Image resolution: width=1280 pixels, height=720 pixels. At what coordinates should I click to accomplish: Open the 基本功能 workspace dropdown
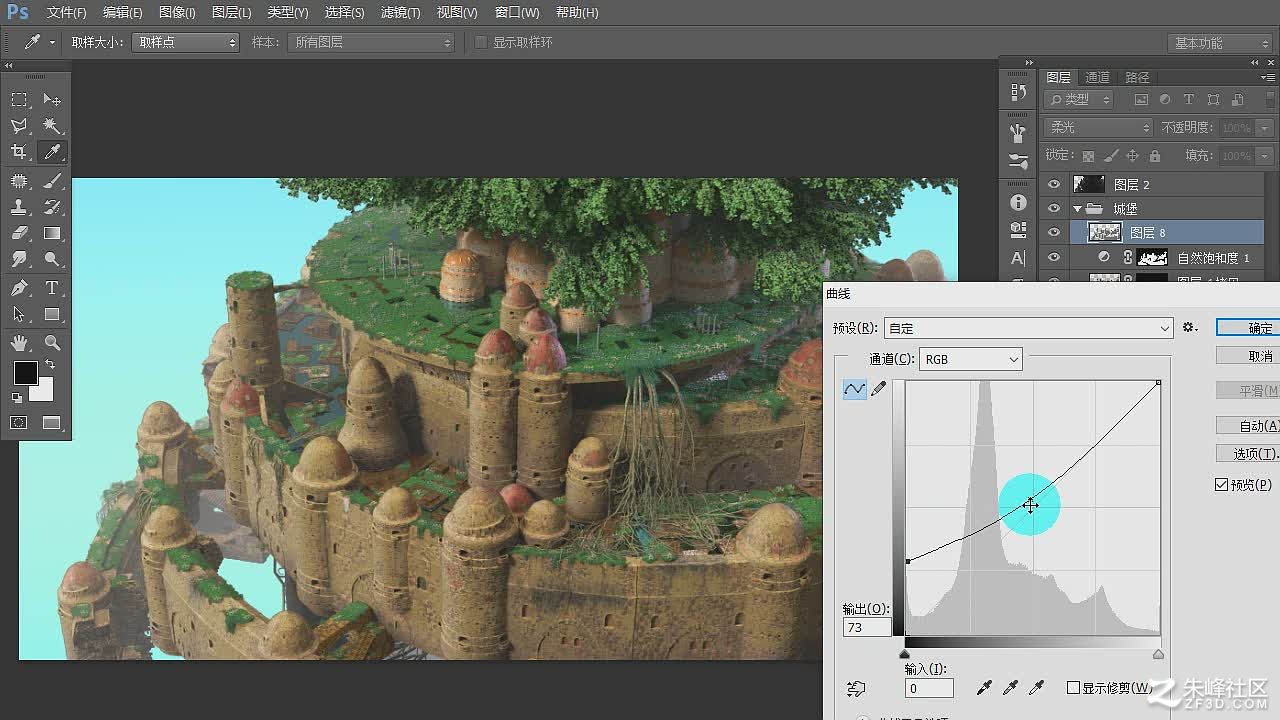click(x=1219, y=43)
